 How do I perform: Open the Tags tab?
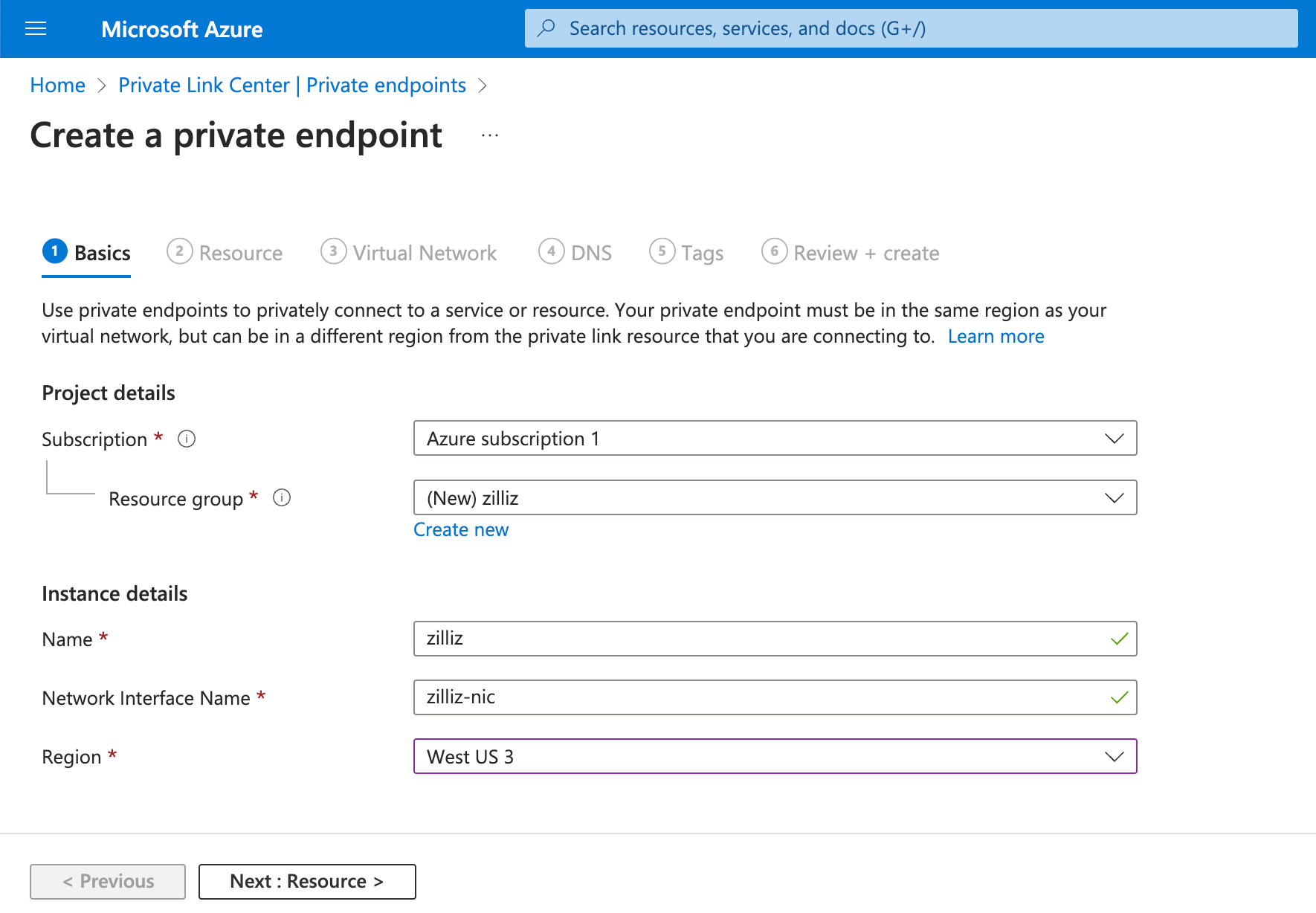point(686,253)
